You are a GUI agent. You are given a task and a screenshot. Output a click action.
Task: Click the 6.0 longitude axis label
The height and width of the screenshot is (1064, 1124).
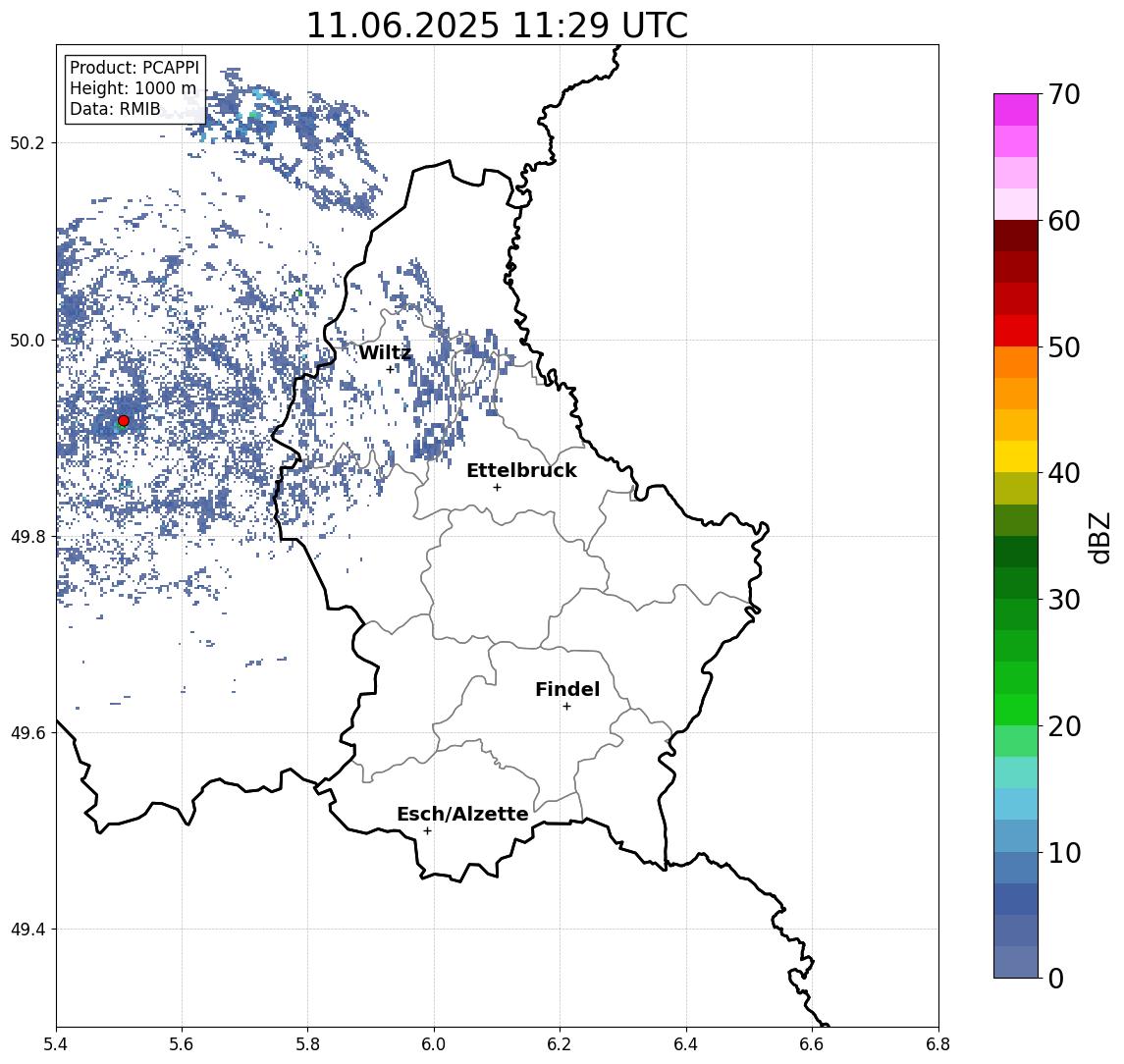click(434, 1044)
